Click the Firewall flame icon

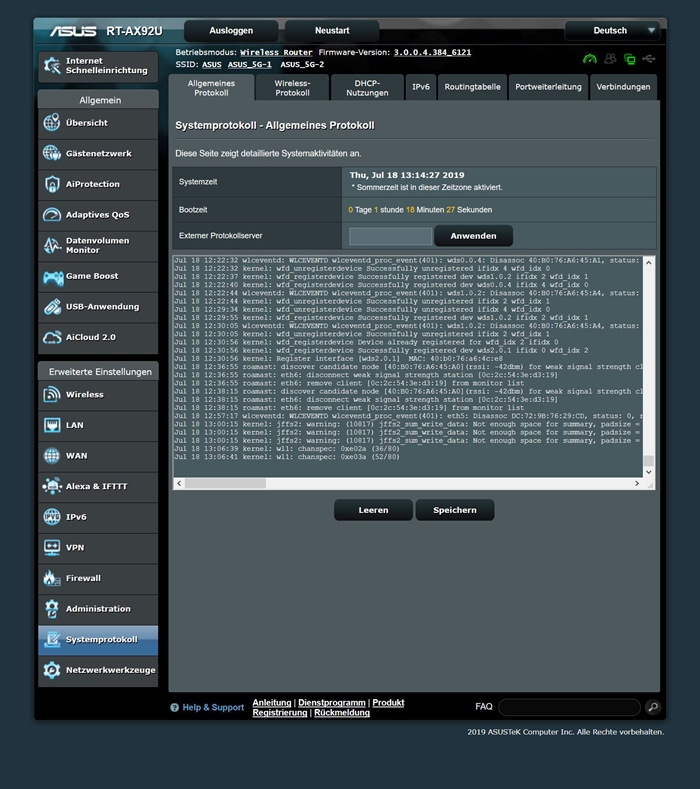coord(51,578)
